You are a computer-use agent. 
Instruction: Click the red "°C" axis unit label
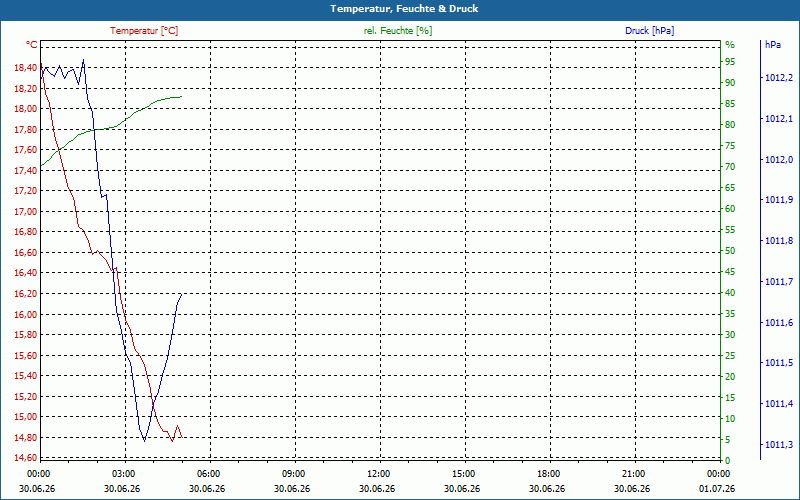32,45
